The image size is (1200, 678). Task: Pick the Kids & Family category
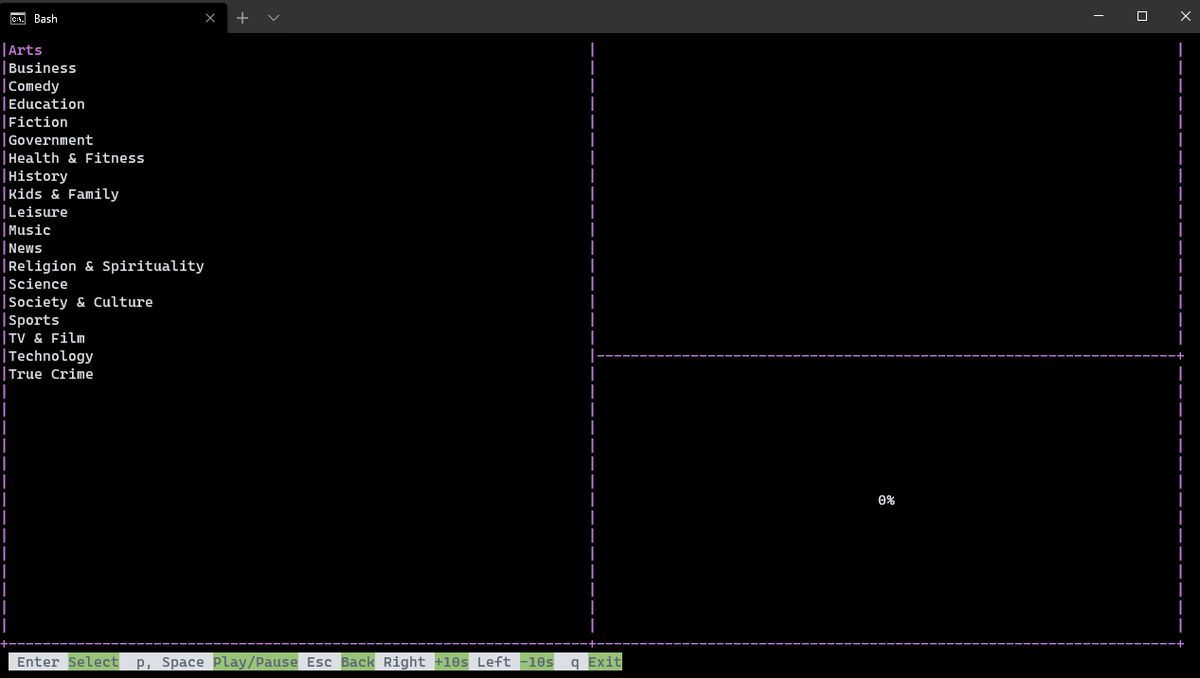coord(63,194)
